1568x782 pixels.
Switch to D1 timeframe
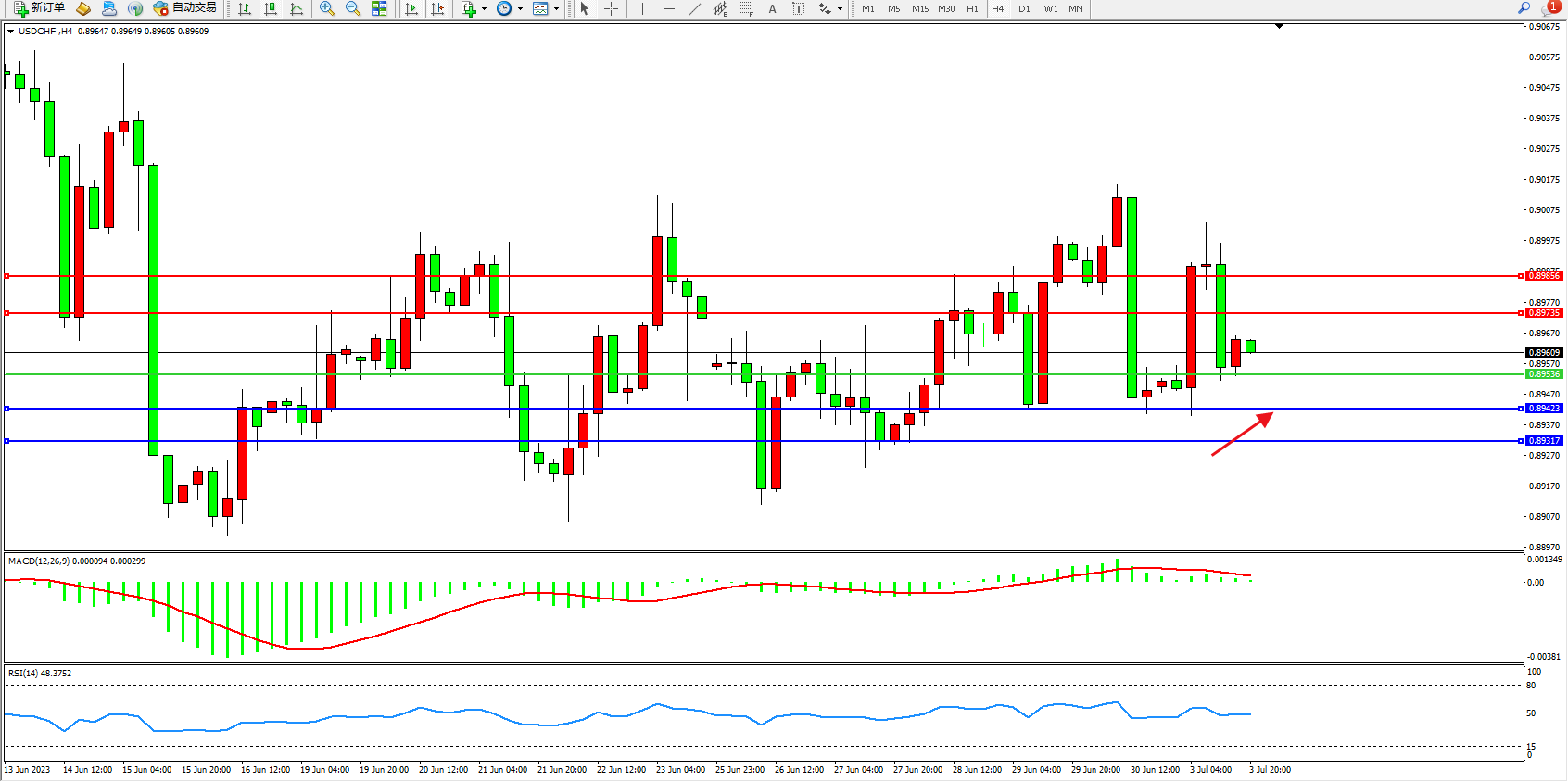point(1024,8)
